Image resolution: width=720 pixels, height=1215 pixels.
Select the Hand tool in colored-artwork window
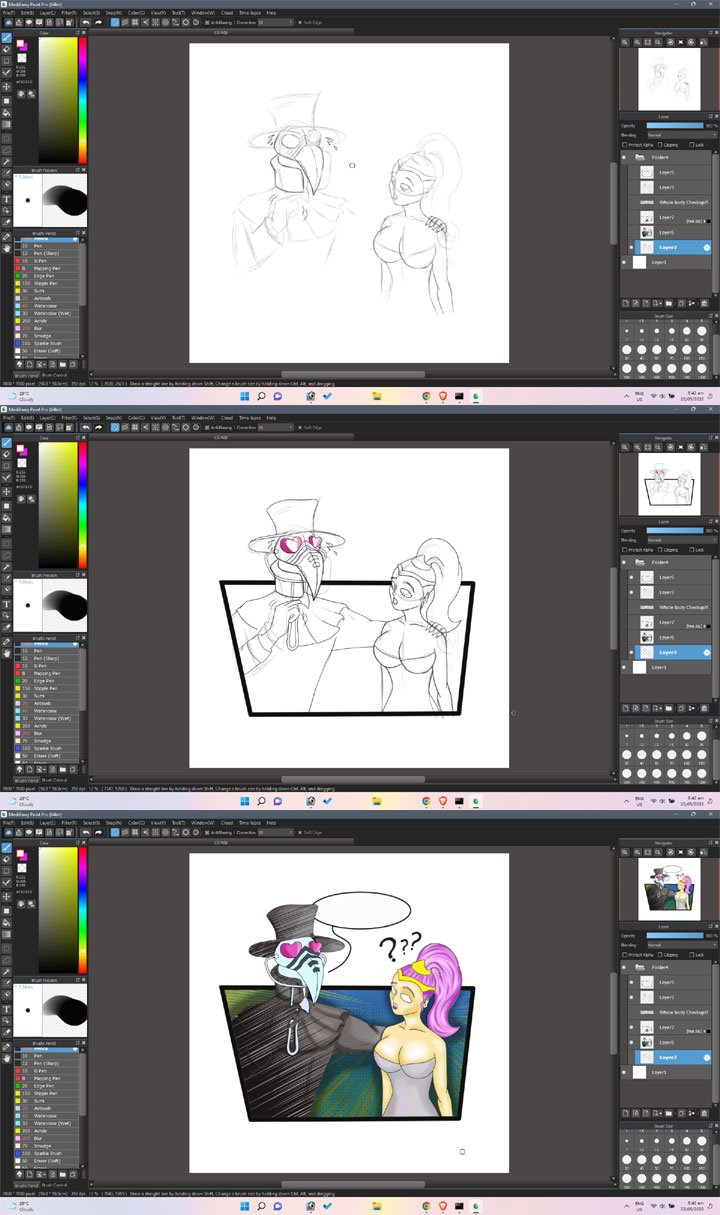point(6,1059)
